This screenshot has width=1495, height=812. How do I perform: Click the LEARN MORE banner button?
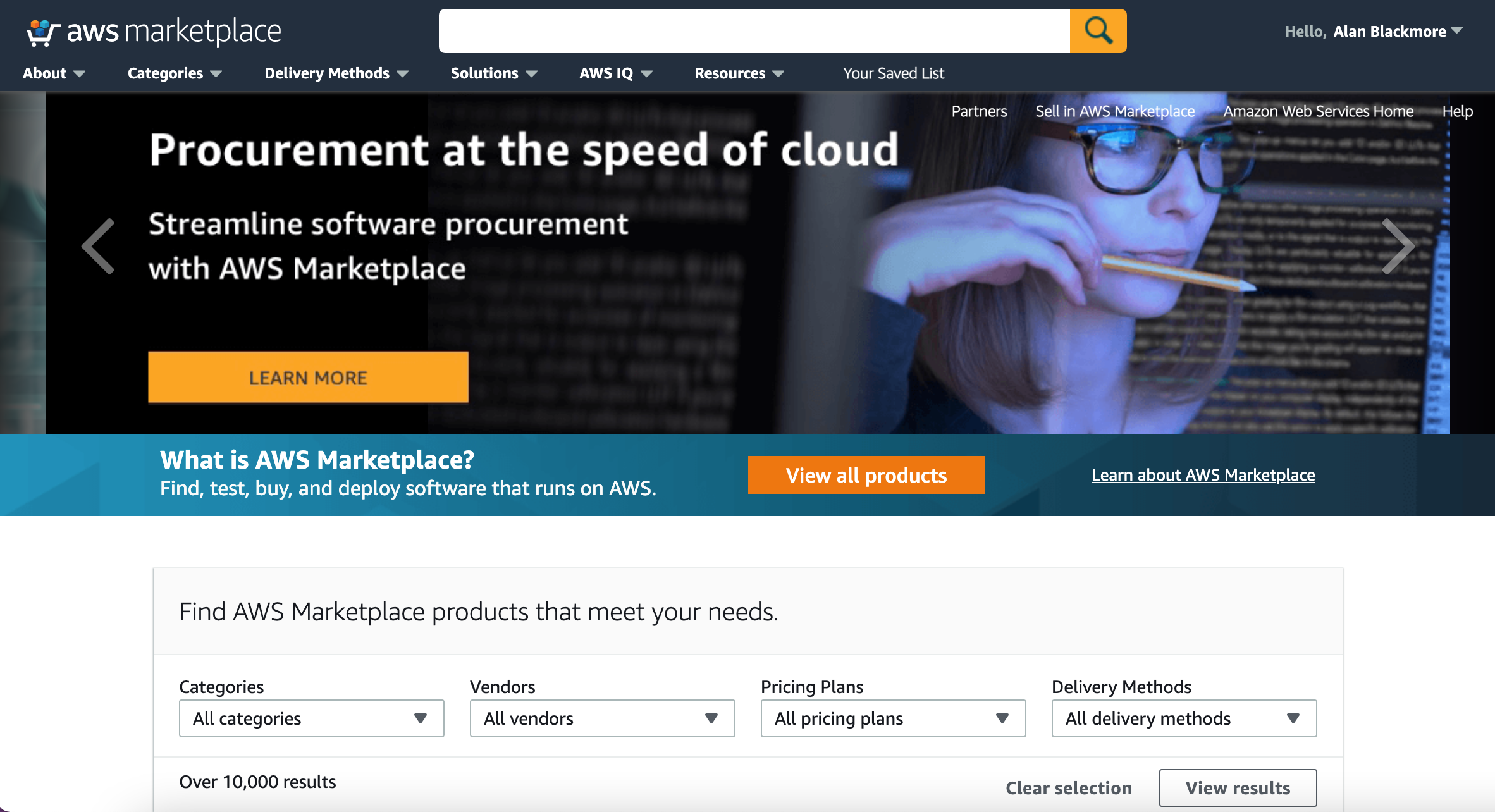[x=308, y=378]
